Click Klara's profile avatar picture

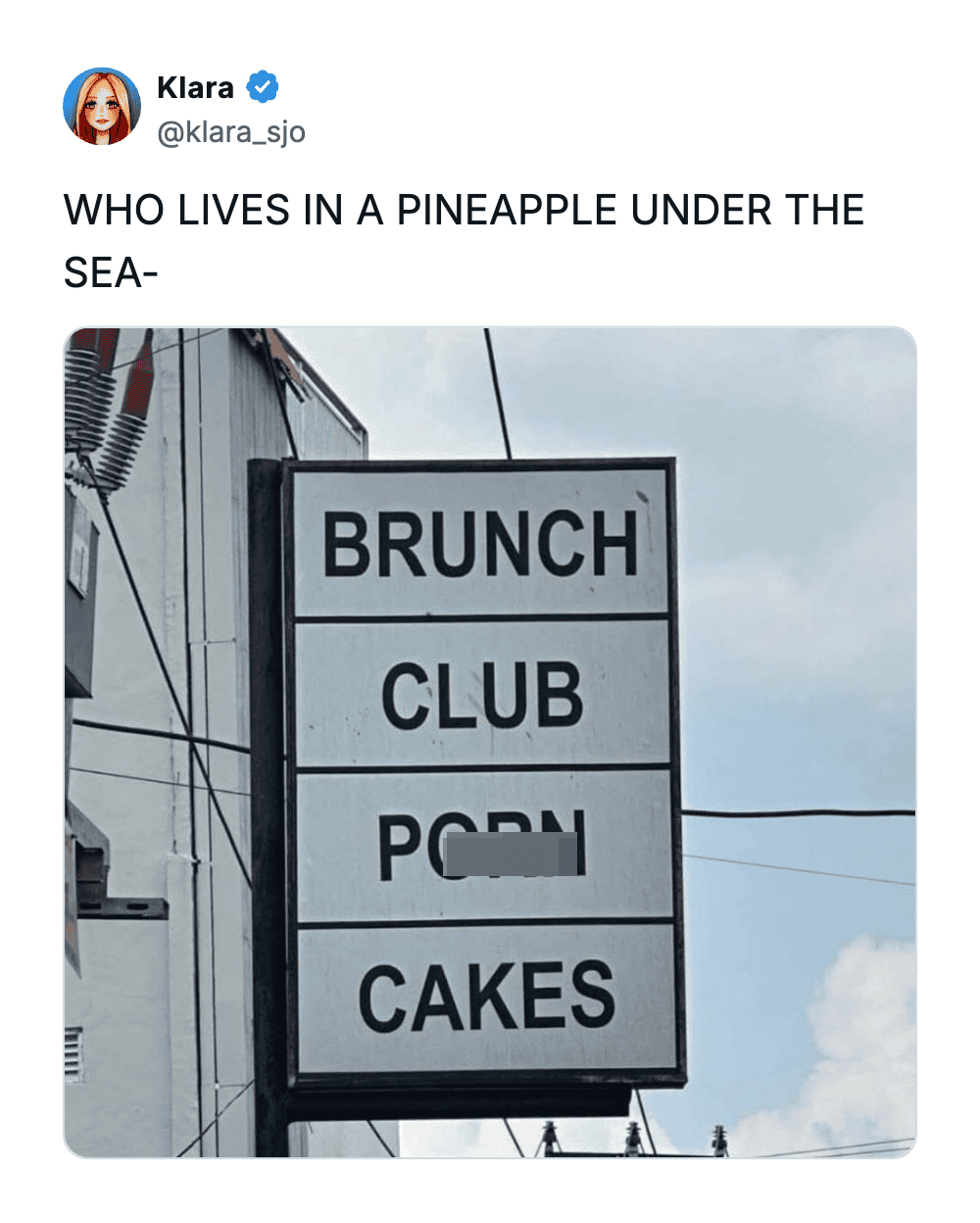point(102,107)
